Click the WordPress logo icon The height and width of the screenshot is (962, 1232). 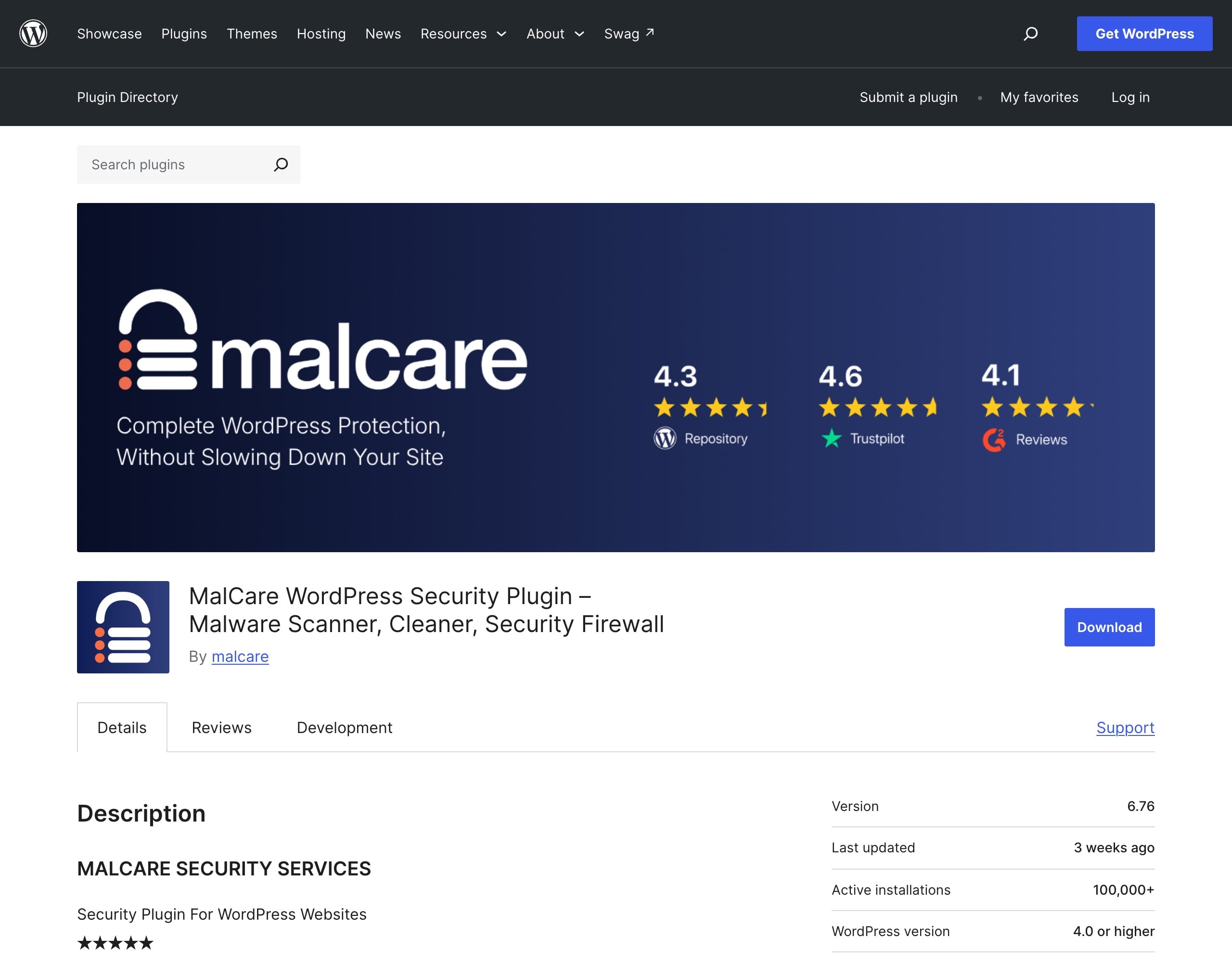pos(33,34)
